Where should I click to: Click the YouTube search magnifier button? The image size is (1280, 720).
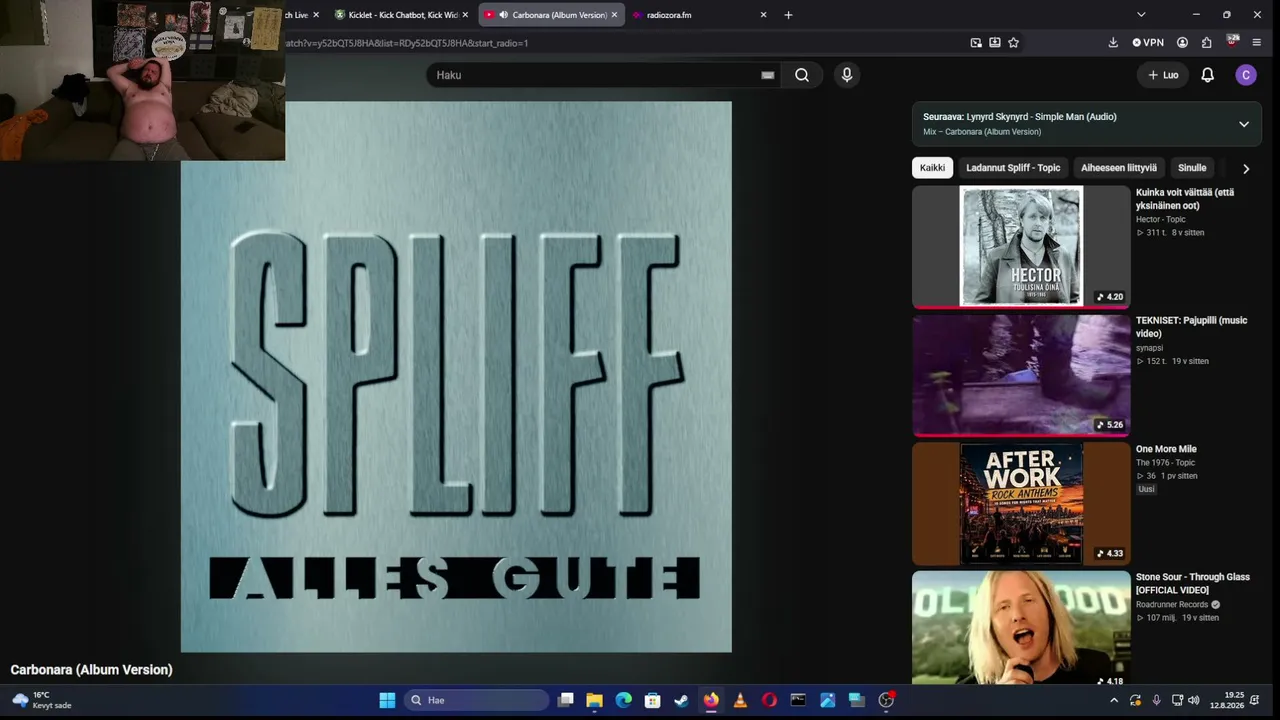click(802, 75)
